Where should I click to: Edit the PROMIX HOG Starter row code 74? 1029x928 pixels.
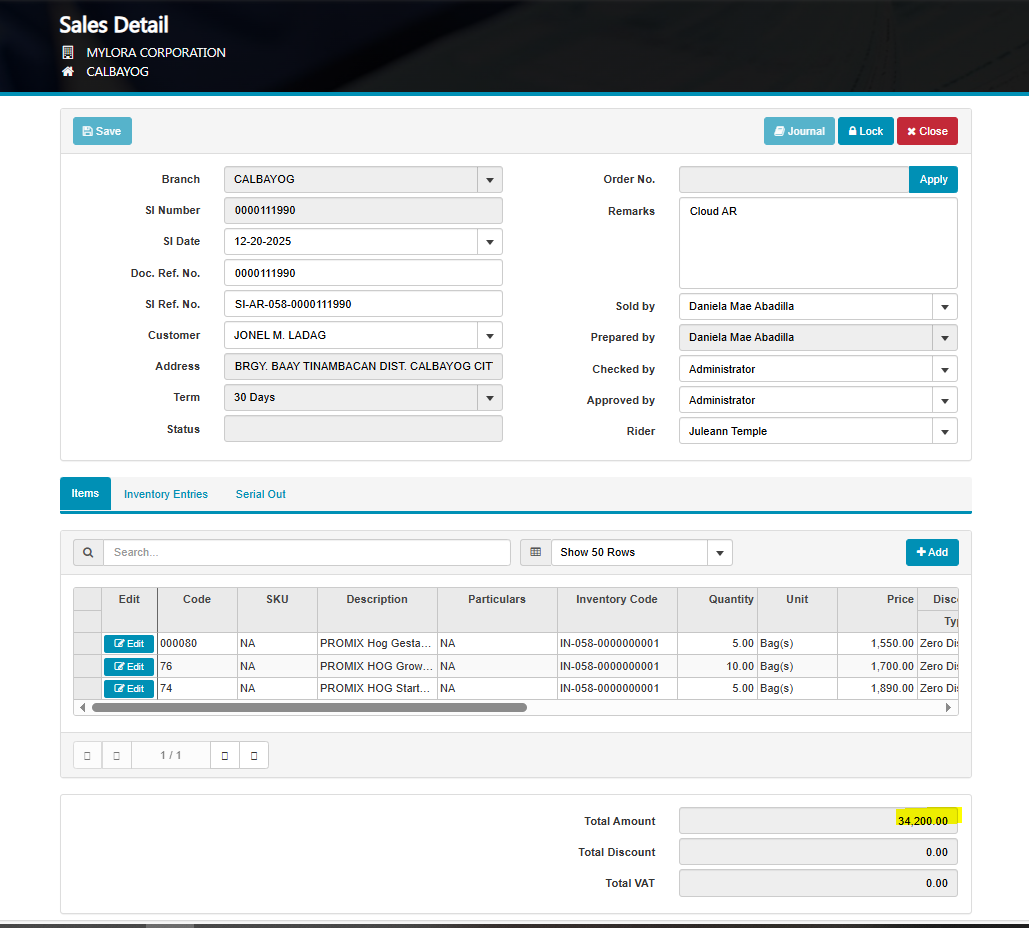pos(129,689)
